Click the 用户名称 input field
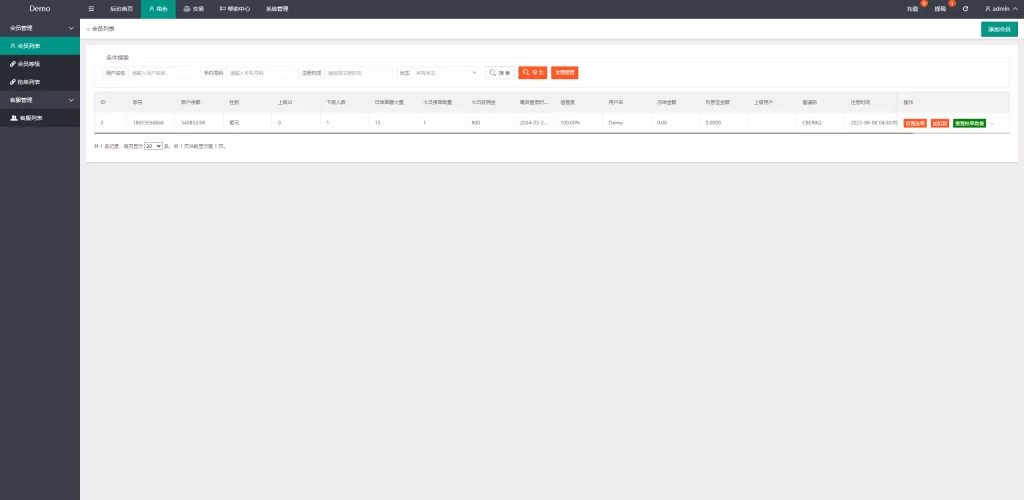 point(162,72)
